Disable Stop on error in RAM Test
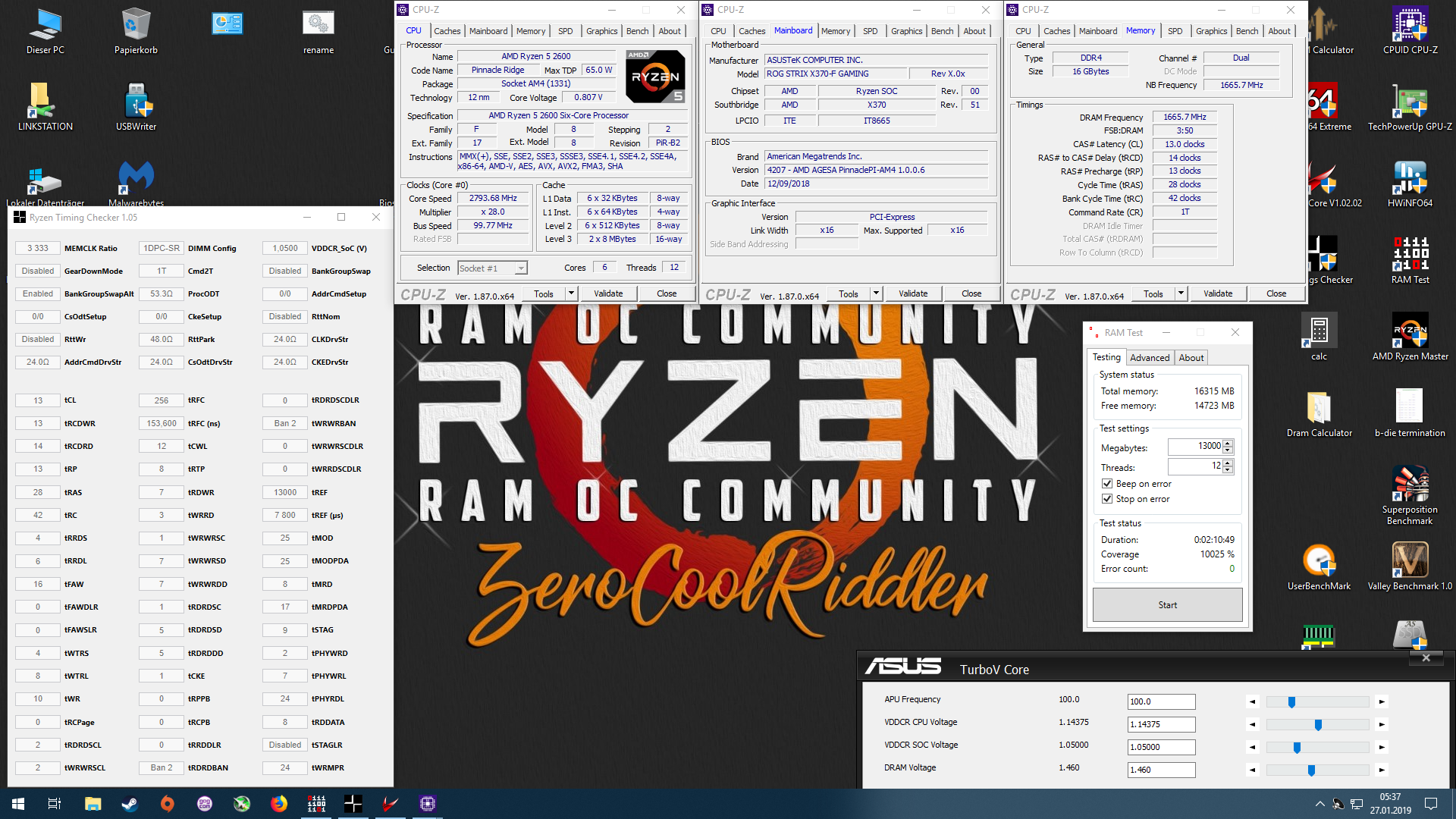1456x819 pixels. (x=1107, y=498)
